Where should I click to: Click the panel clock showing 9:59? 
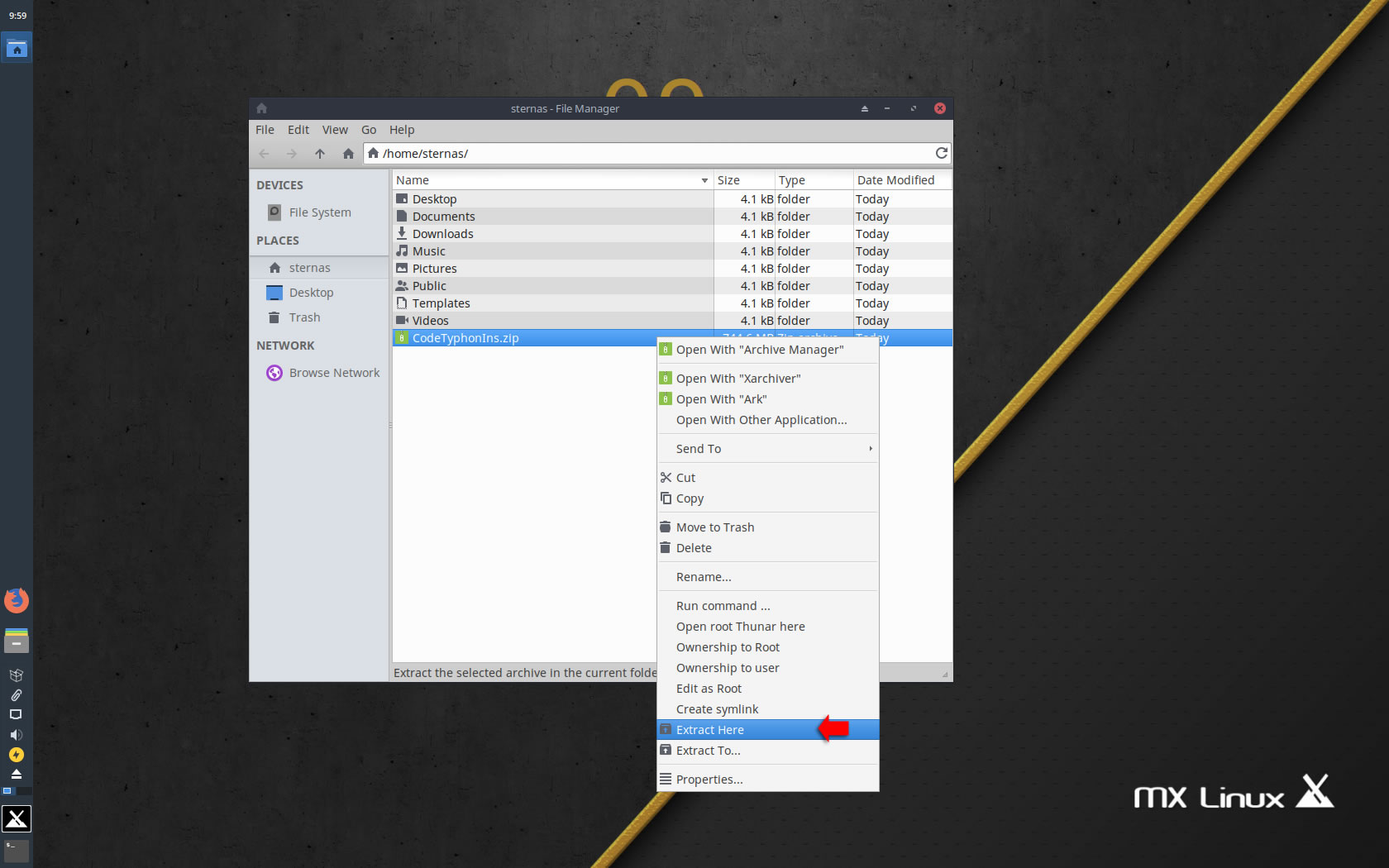click(17, 16)
